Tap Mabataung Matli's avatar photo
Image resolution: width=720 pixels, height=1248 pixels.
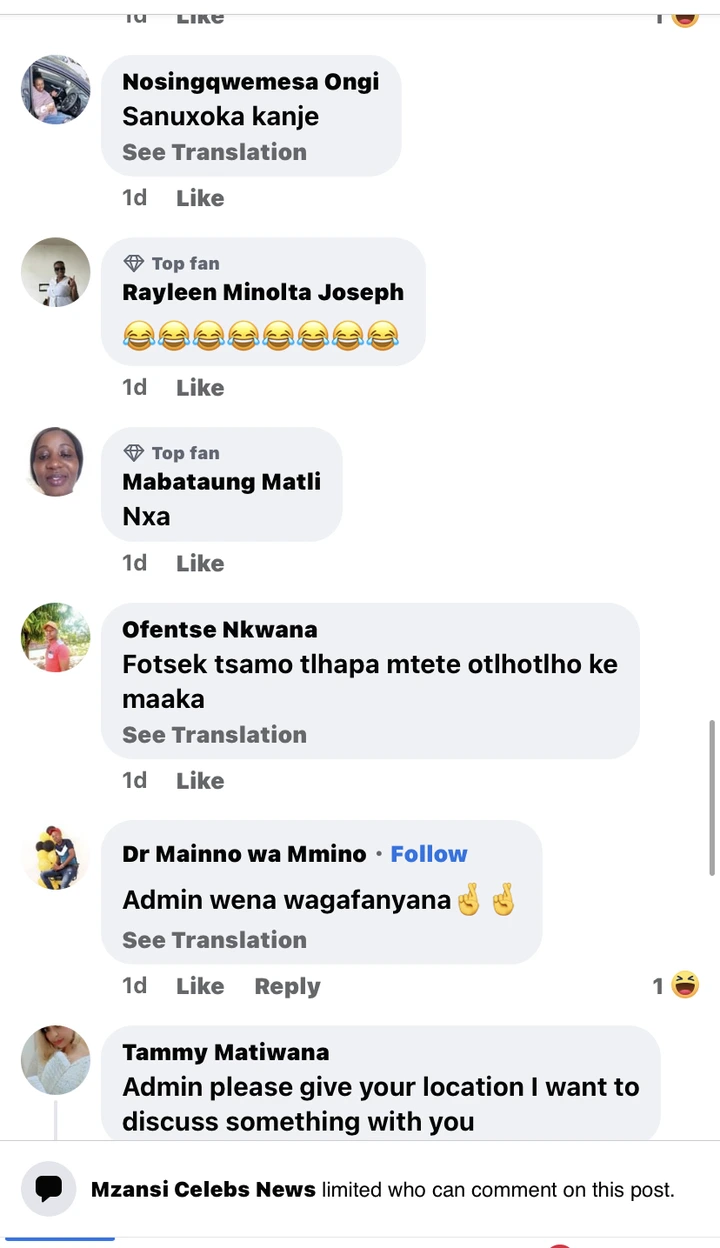click(56, 462)
